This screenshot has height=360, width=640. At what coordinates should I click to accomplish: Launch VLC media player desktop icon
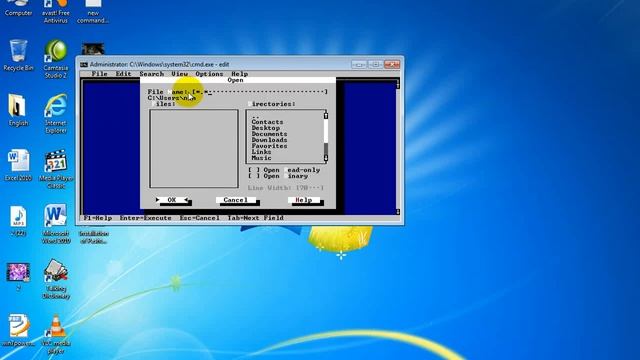[56, 334]
